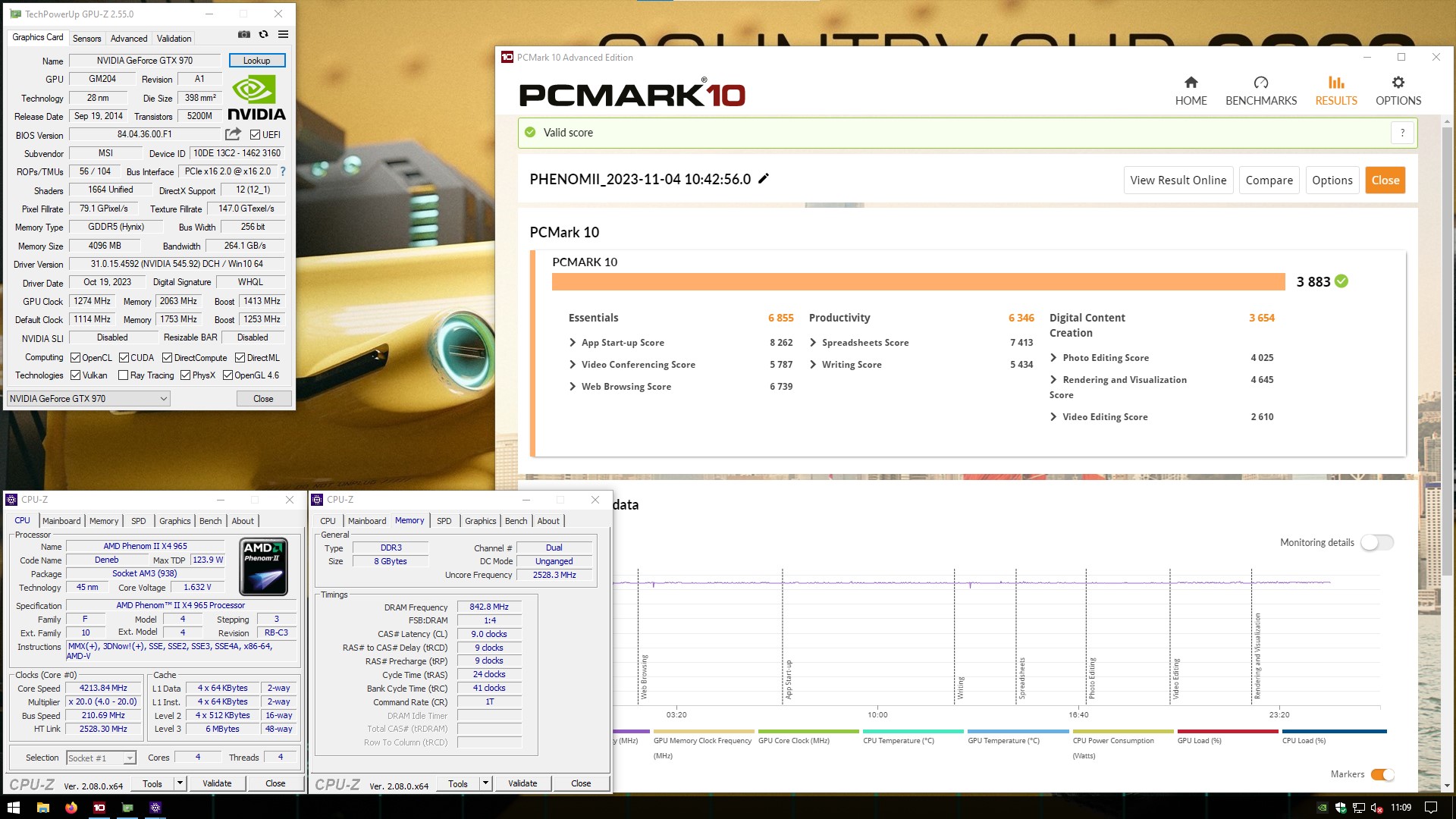The image size is (1456, 819).
Task: Click the Web Browsing marker on chart
Action: point(644,677)
